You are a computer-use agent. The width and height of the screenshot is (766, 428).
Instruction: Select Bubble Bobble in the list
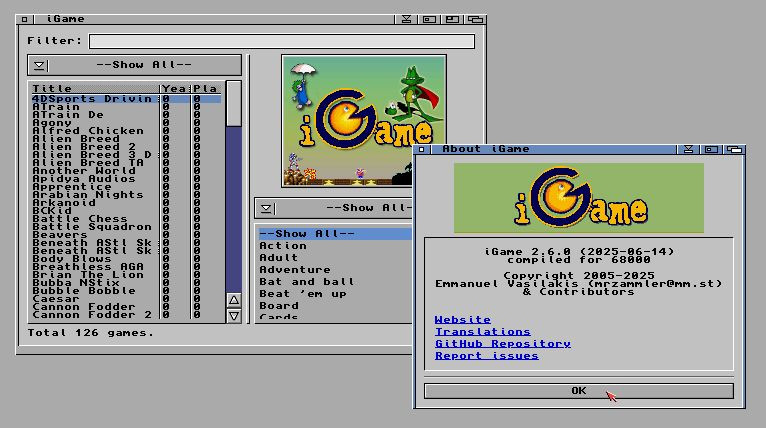pos(126,291)
